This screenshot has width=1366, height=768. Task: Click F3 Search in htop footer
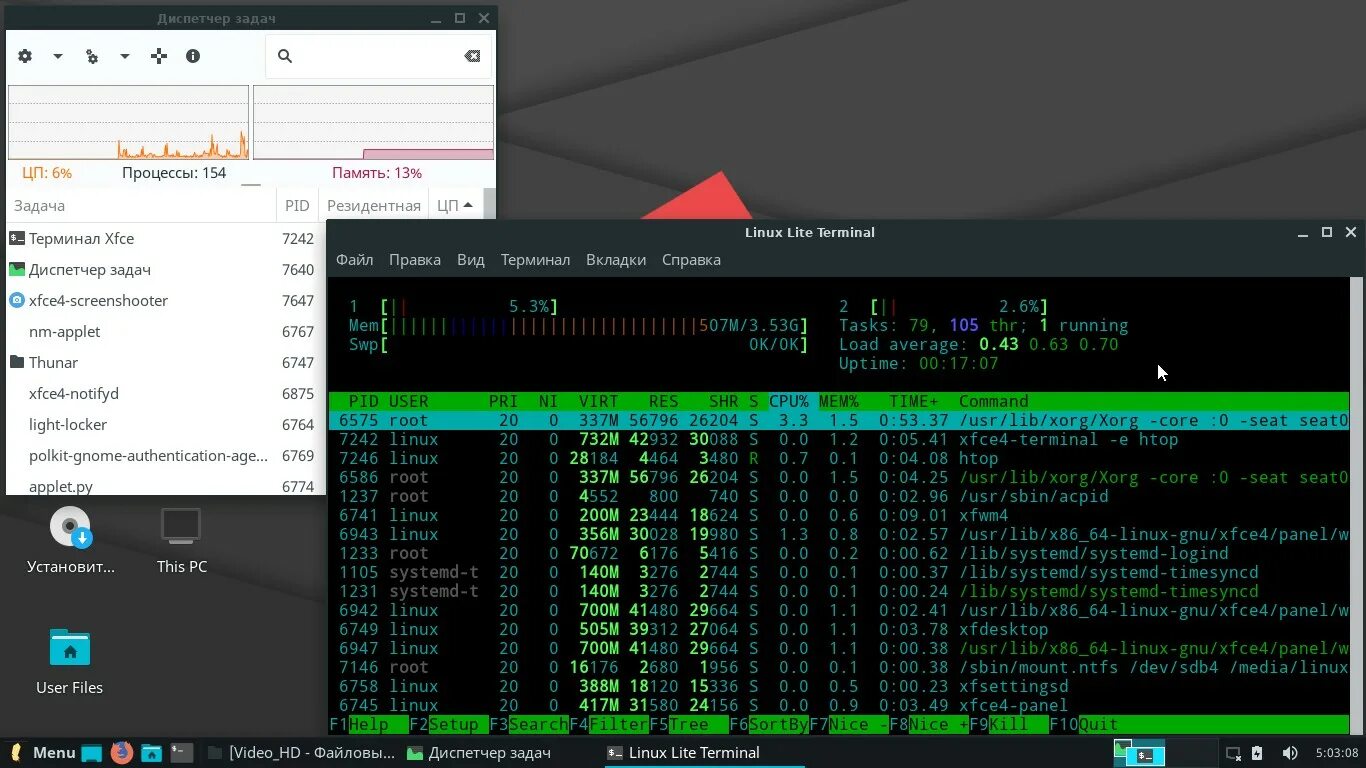tap(528, 724)
